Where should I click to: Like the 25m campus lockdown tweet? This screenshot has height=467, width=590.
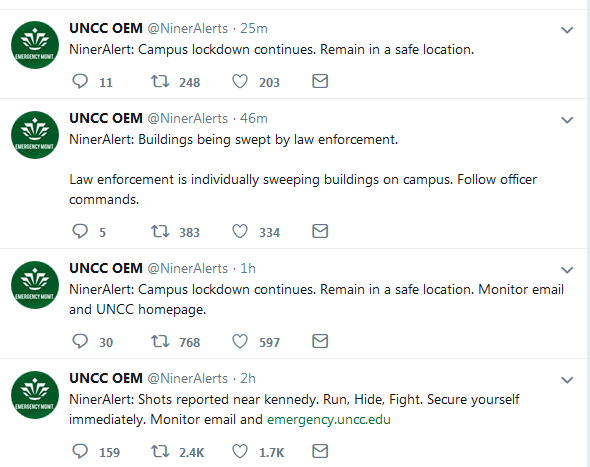tap(240, 81)
